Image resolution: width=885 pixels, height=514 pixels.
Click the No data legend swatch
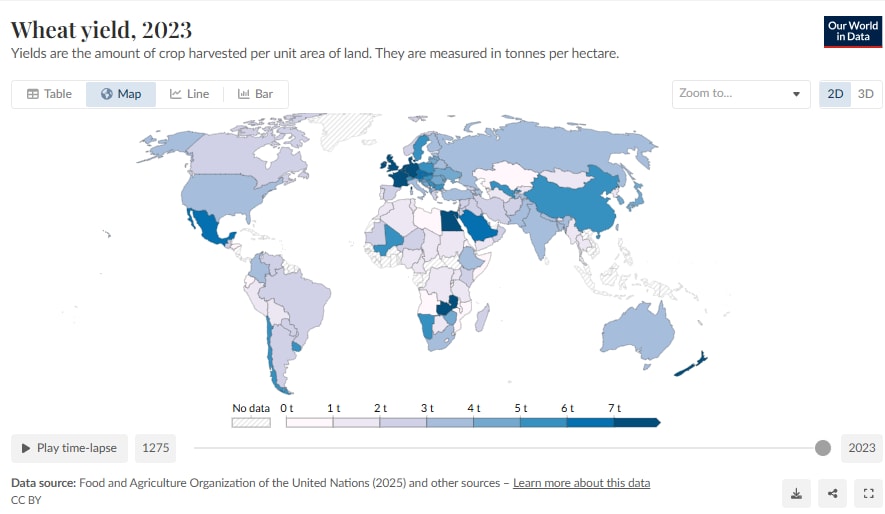pyautogui.click(x=251, y=422)
